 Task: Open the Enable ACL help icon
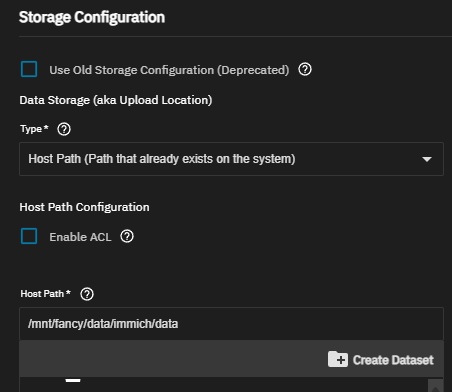127,237
